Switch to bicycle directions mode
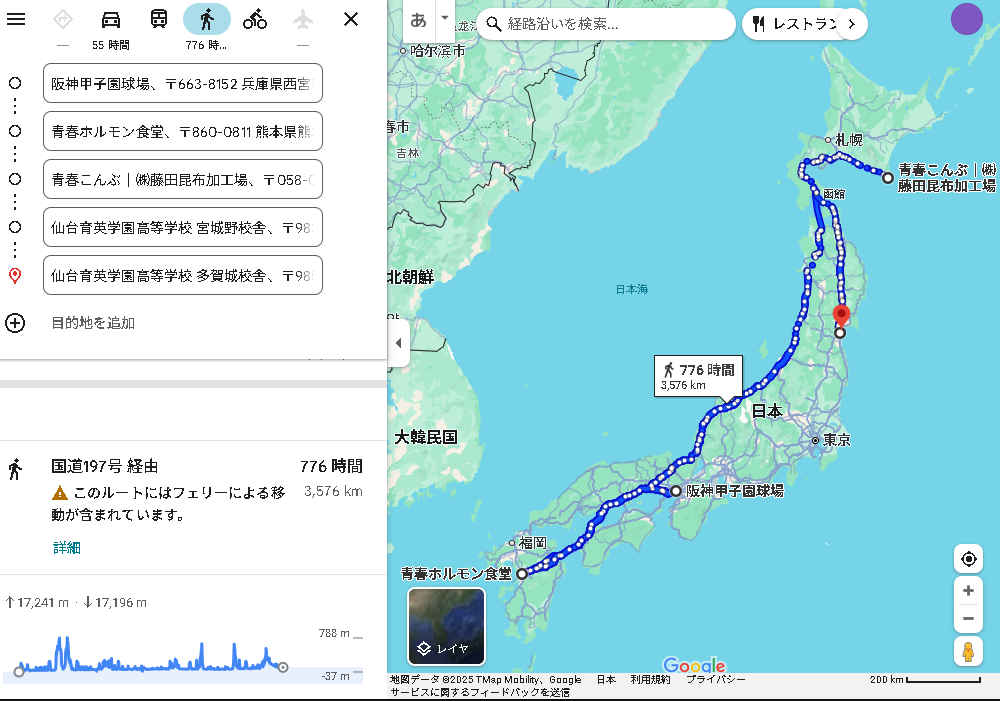Screen dimensions: 1000x701 pos(254,19)
